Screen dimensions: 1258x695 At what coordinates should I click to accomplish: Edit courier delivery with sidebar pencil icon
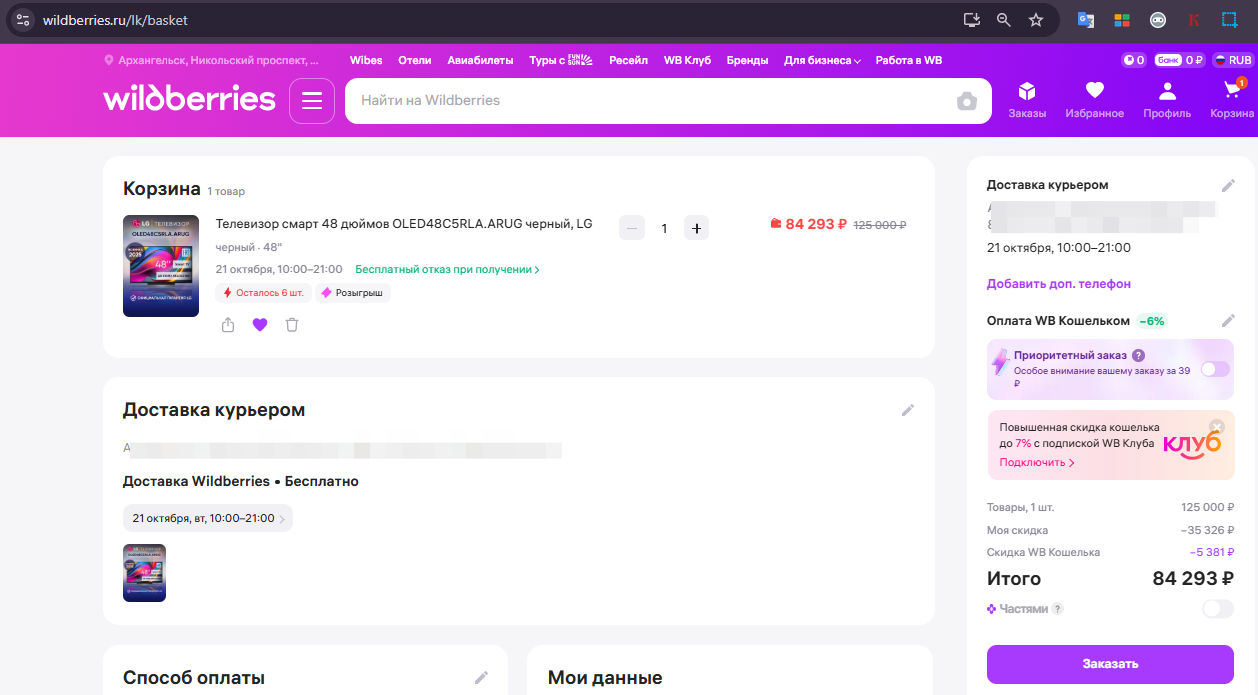(1228, 186)
